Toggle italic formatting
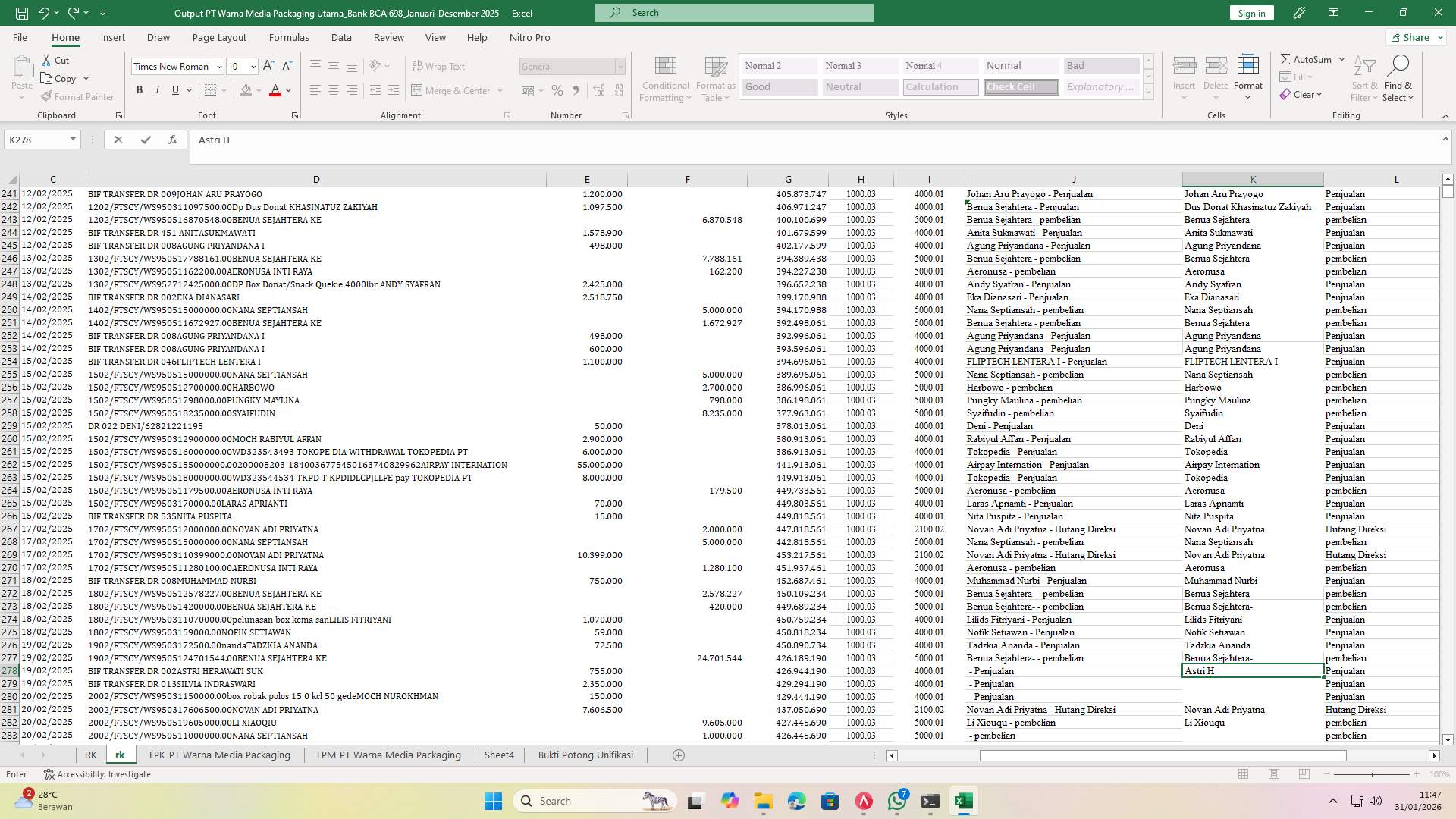Viewport: 1456px width, 819px height. pyautogui.click(x=158, y=89)
